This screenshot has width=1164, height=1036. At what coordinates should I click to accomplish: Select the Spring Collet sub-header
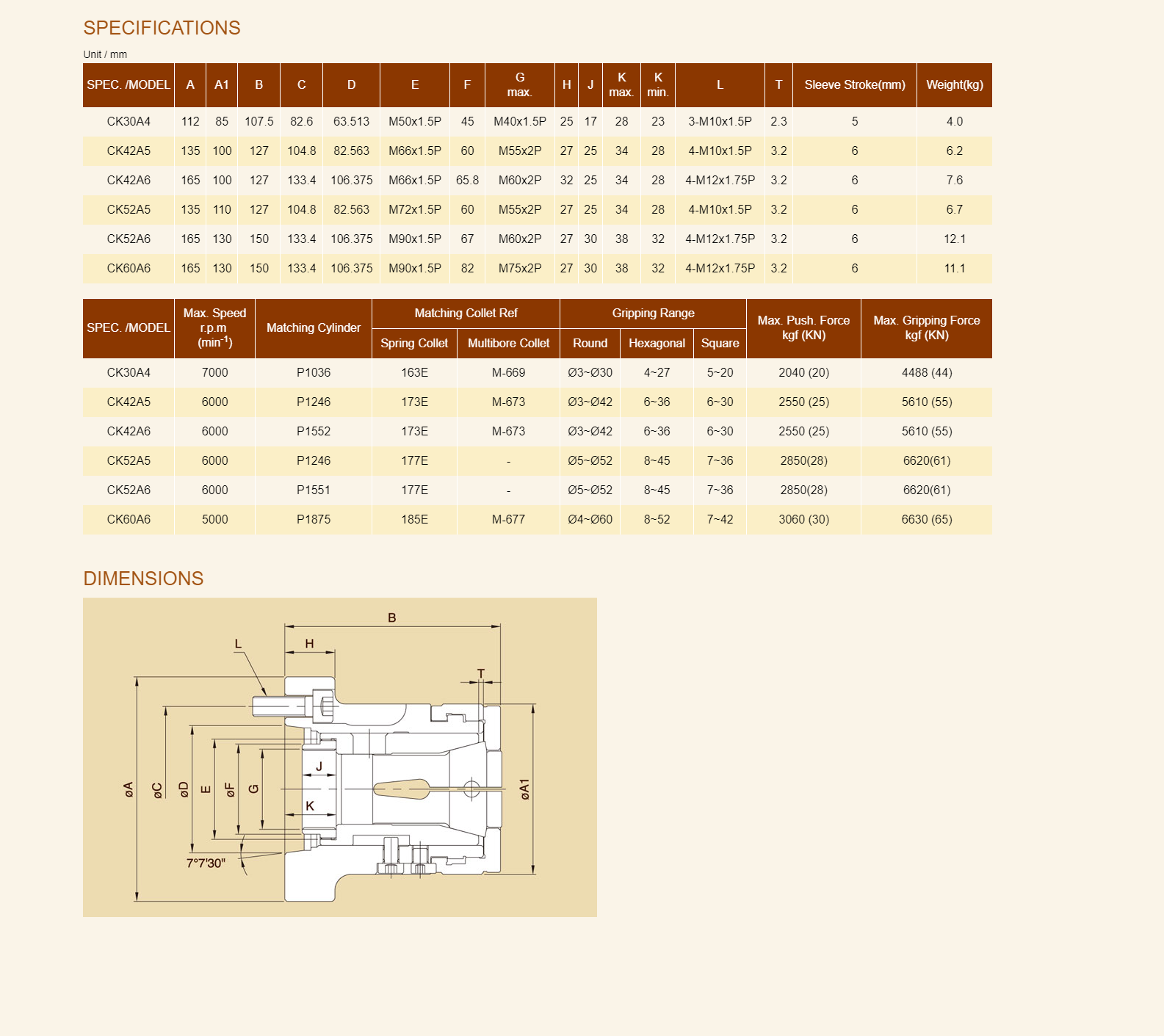(x=414, y=344)
